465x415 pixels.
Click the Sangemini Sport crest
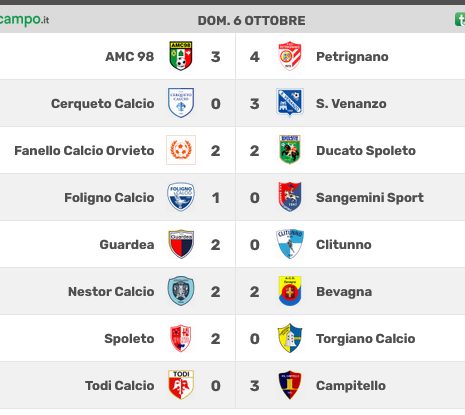pyautogui.click(x=290, y=197)
